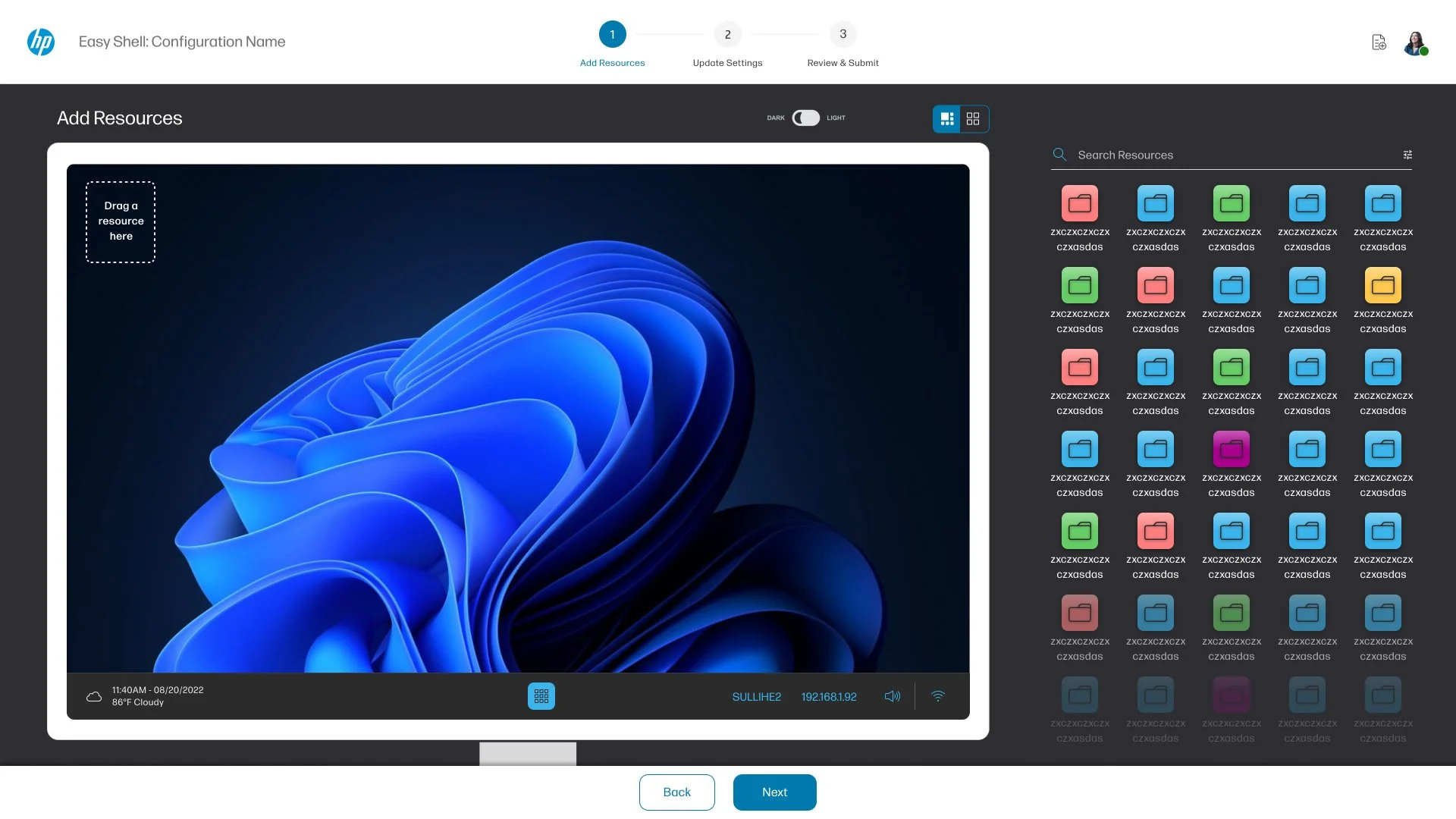
Task: Go to step 3 Review & Submit
Action: (x=843, y=35)
